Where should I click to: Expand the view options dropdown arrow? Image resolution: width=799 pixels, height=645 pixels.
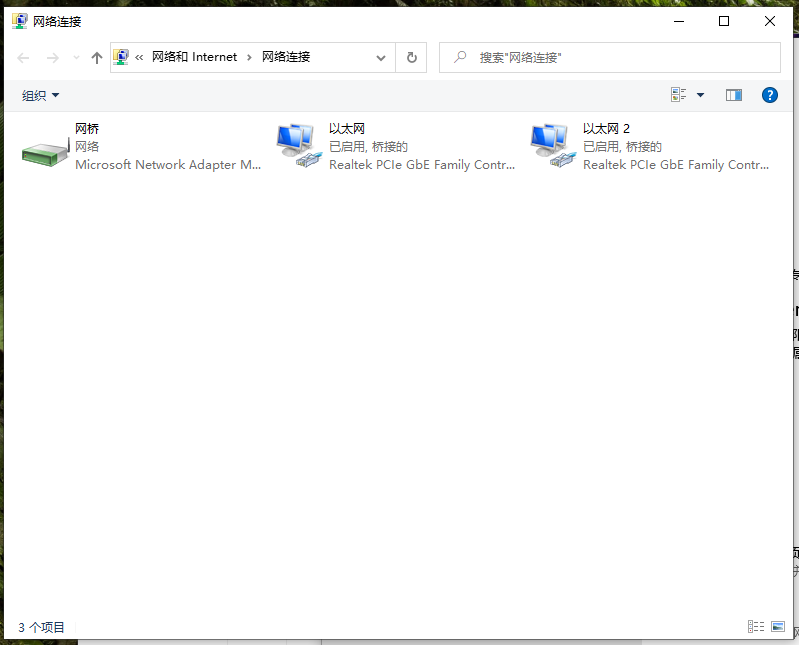pyautogui.click(x=700, y=95)
